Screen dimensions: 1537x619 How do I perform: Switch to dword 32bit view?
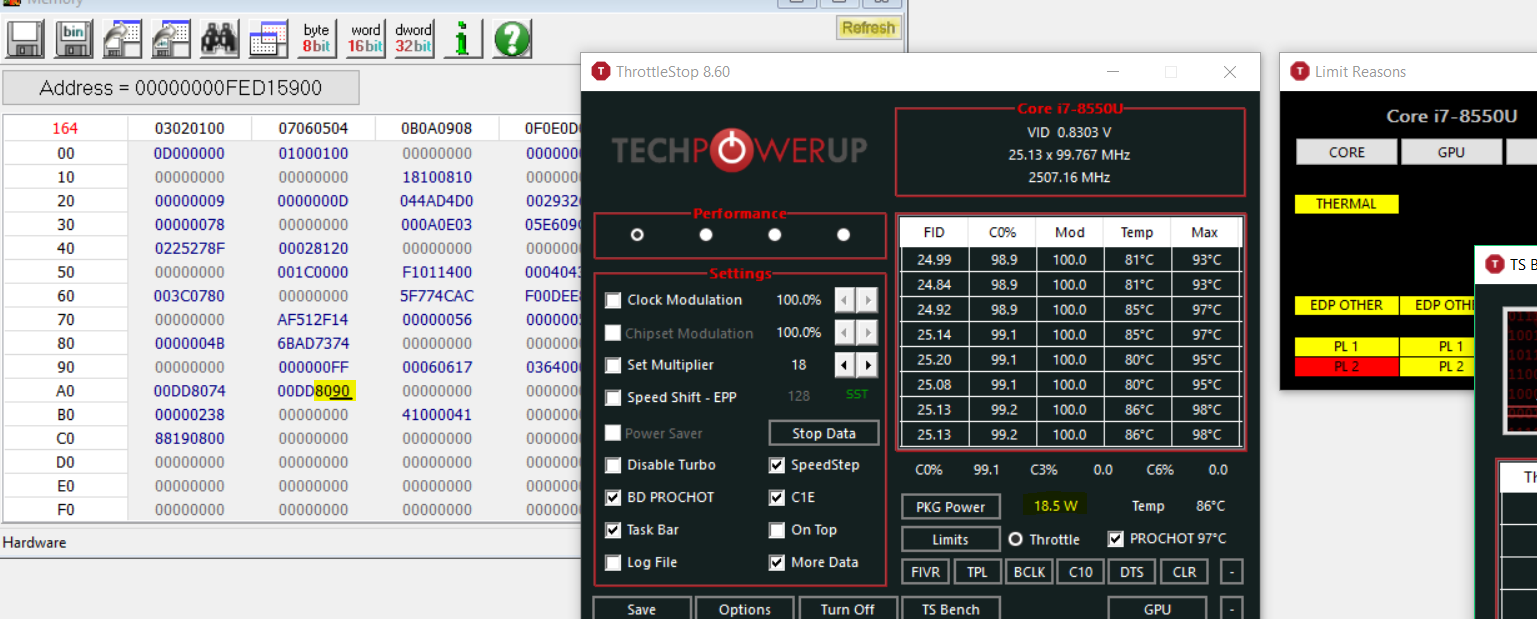coord(413,39)
